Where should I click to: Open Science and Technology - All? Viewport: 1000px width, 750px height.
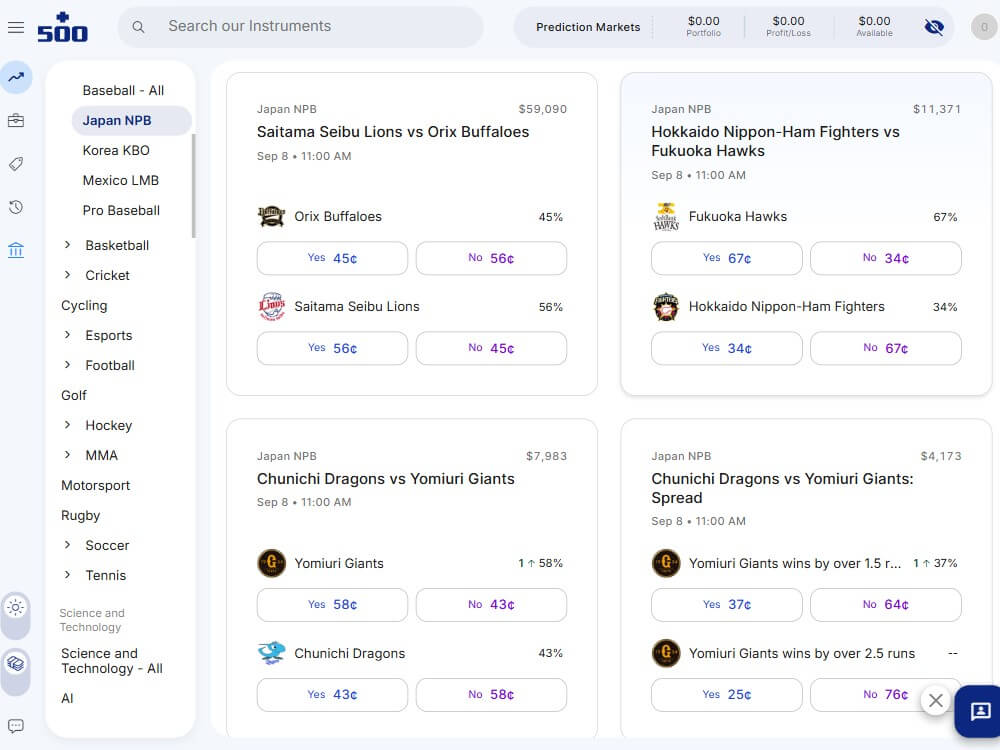coord(112,661)
